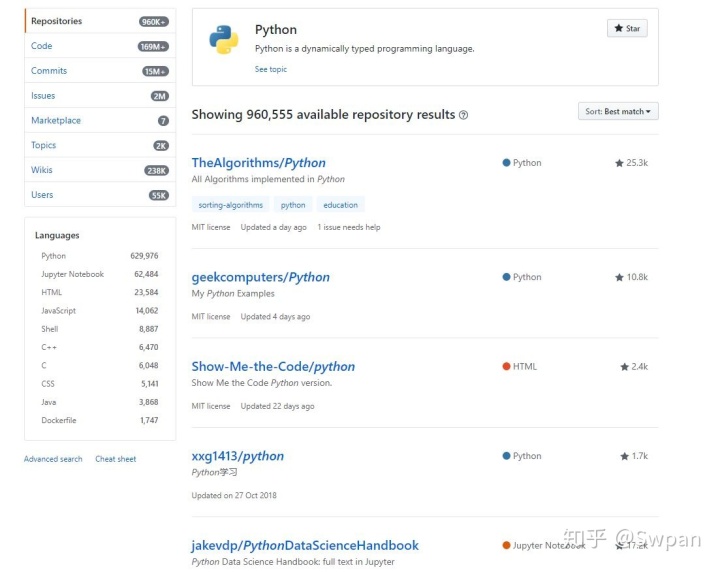
Task: Click the Marketplace count badge showing 7
Action: click(163, 121)
